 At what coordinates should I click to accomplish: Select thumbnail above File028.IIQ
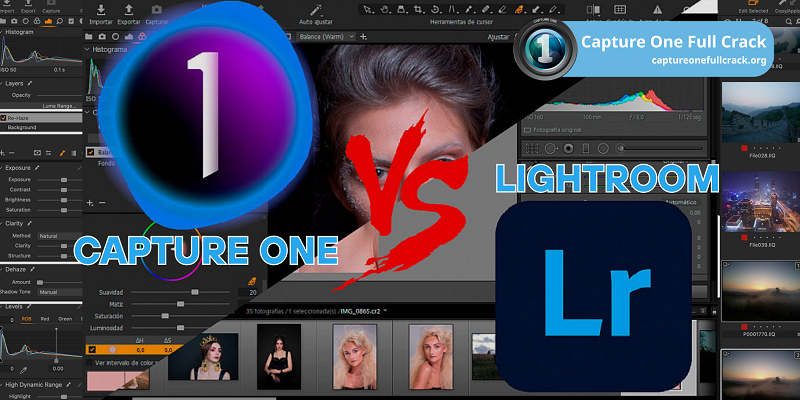coord(760,112)
